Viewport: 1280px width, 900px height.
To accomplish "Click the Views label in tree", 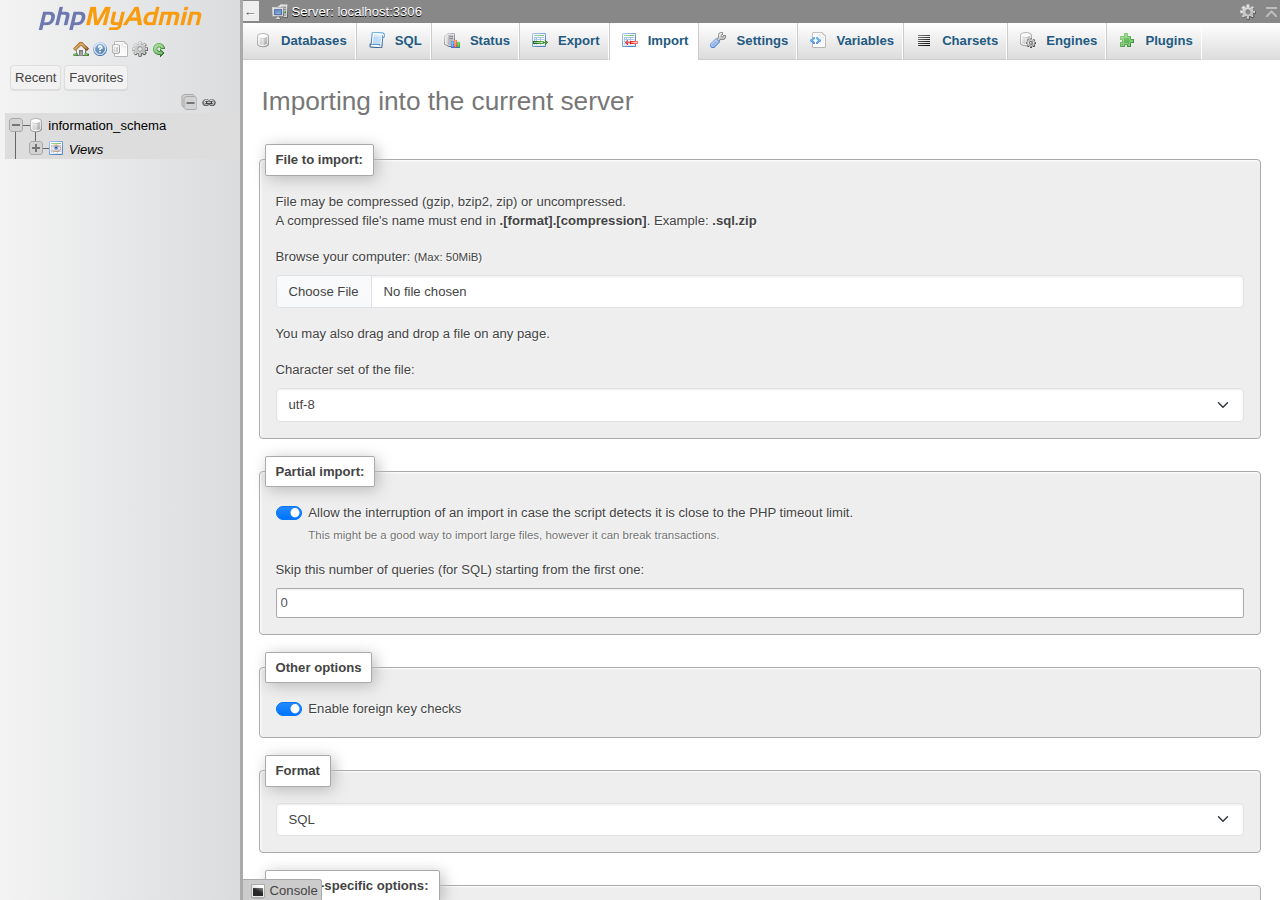I will (86, 149).
